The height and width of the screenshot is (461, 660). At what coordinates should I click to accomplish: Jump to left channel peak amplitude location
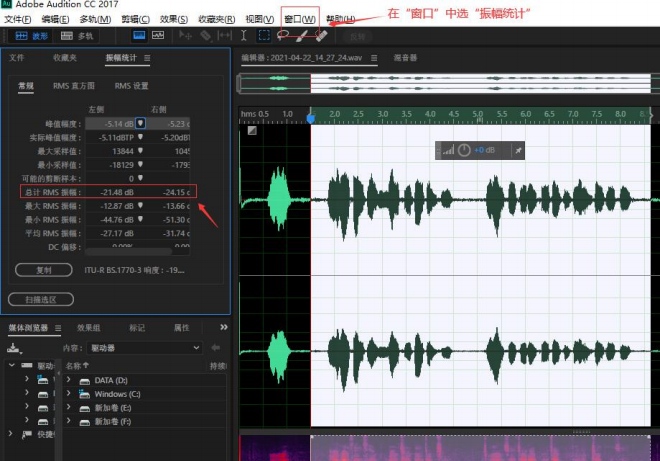141,123
